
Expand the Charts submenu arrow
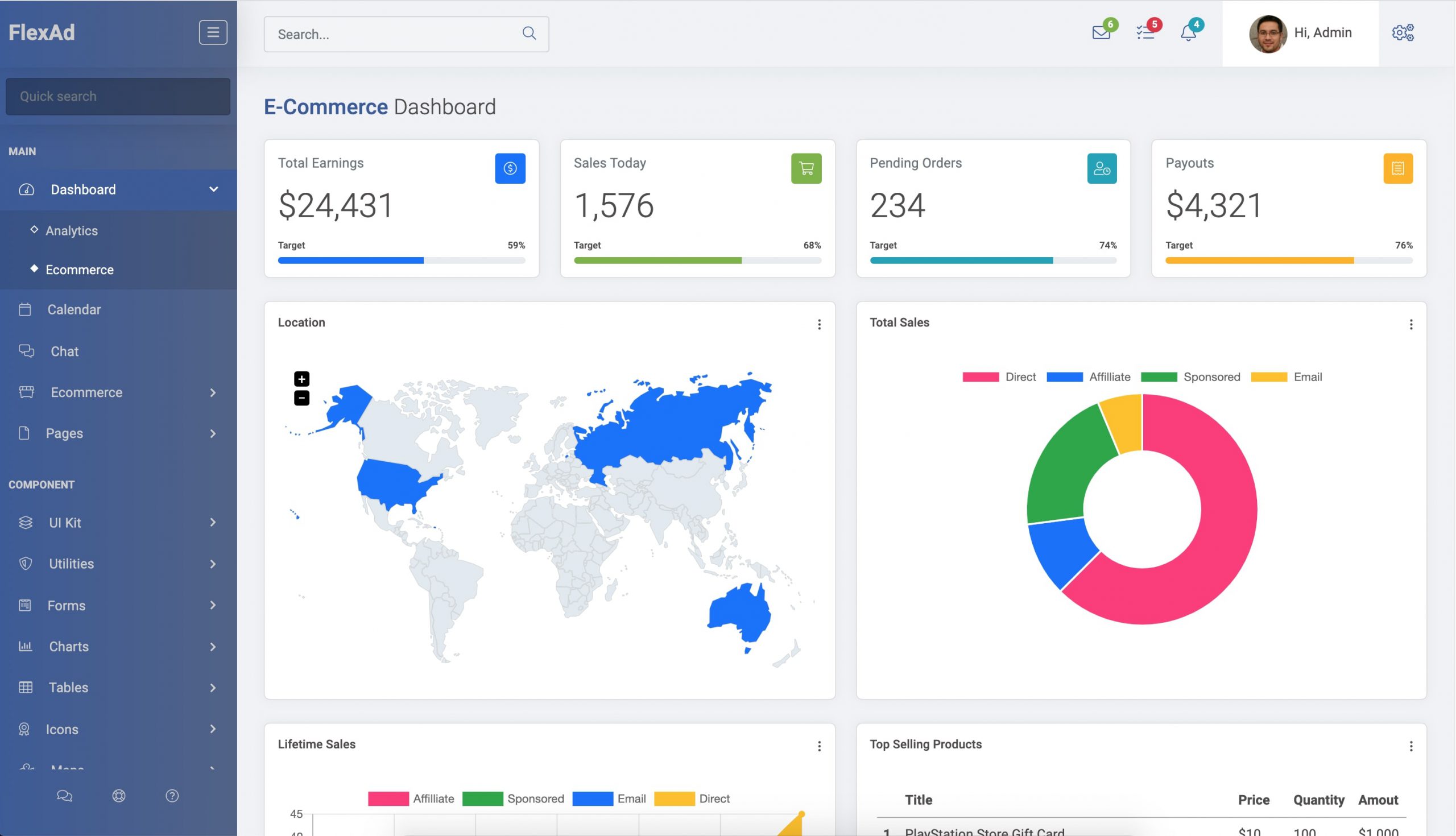213,647
